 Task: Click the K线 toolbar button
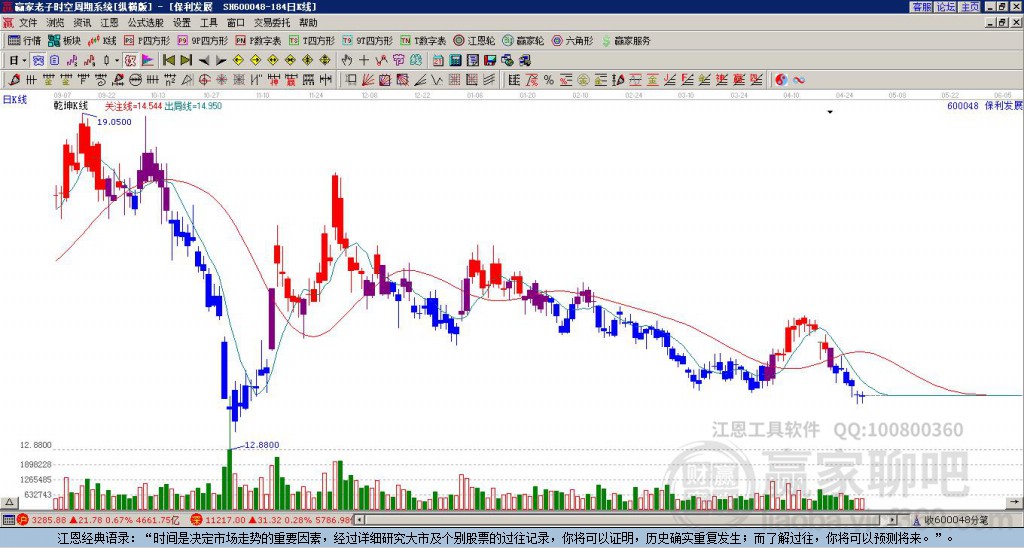pos(101,40)
